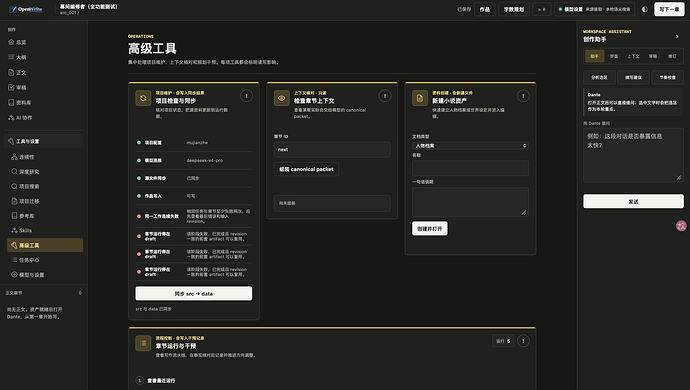Click the 创建并打开 button

pos(429,229)
